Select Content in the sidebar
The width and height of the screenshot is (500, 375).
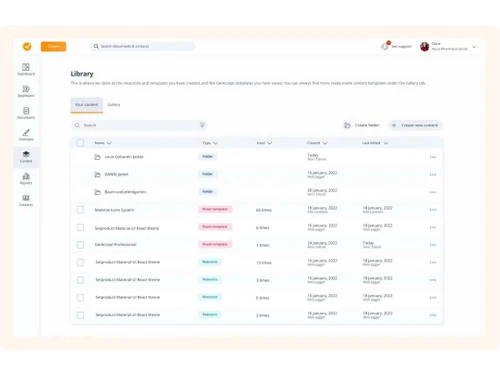(x=26, y=157)
